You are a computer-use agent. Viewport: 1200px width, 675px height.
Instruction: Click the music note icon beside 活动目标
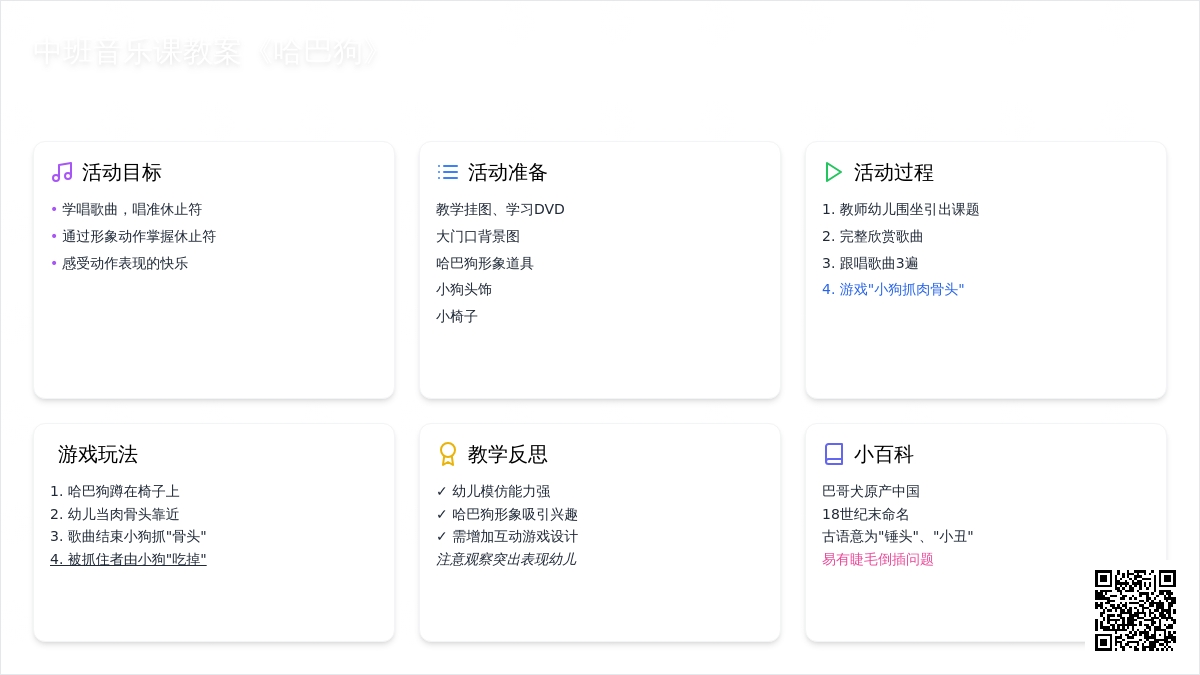point(62,172)
